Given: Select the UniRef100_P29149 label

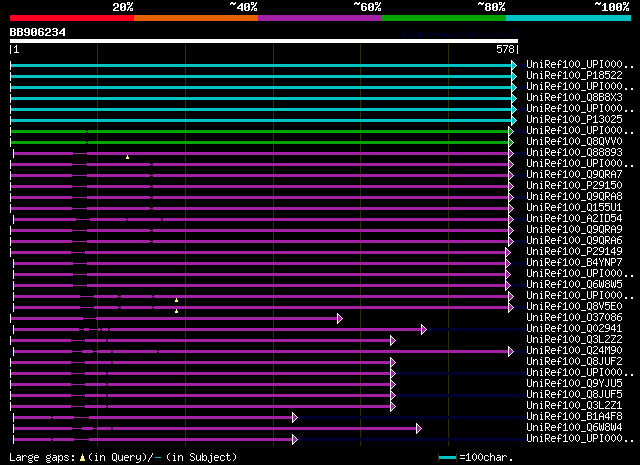Looking at the screenshot, I should point(574,252).
